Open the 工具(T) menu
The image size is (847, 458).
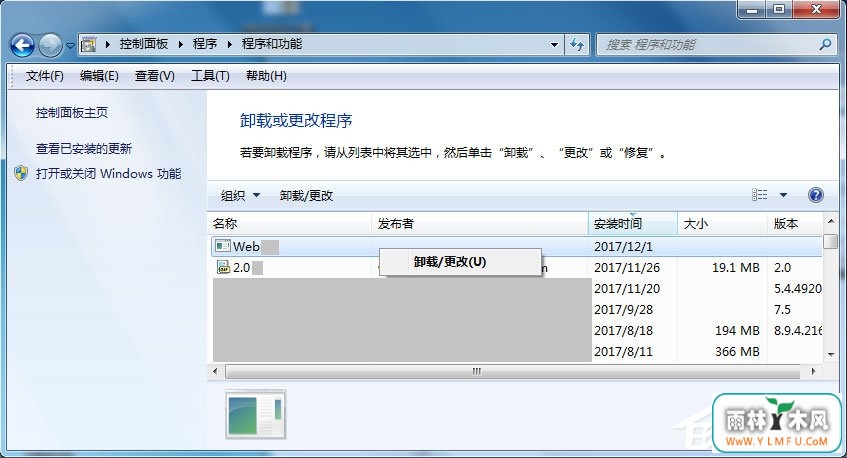coord(210,76)
